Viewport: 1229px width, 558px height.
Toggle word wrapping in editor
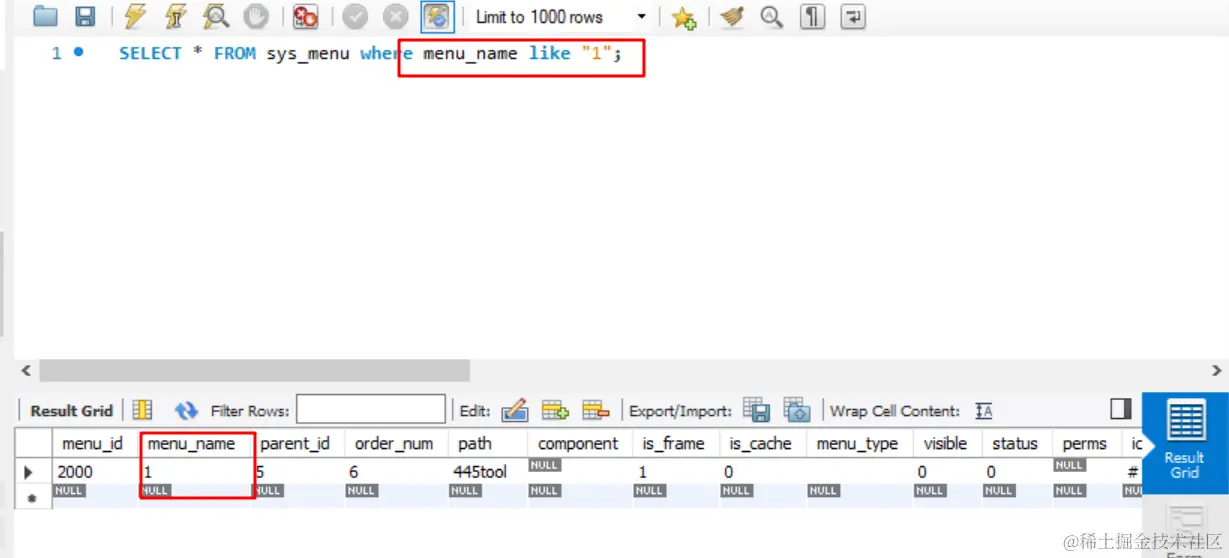coord(853,17)
